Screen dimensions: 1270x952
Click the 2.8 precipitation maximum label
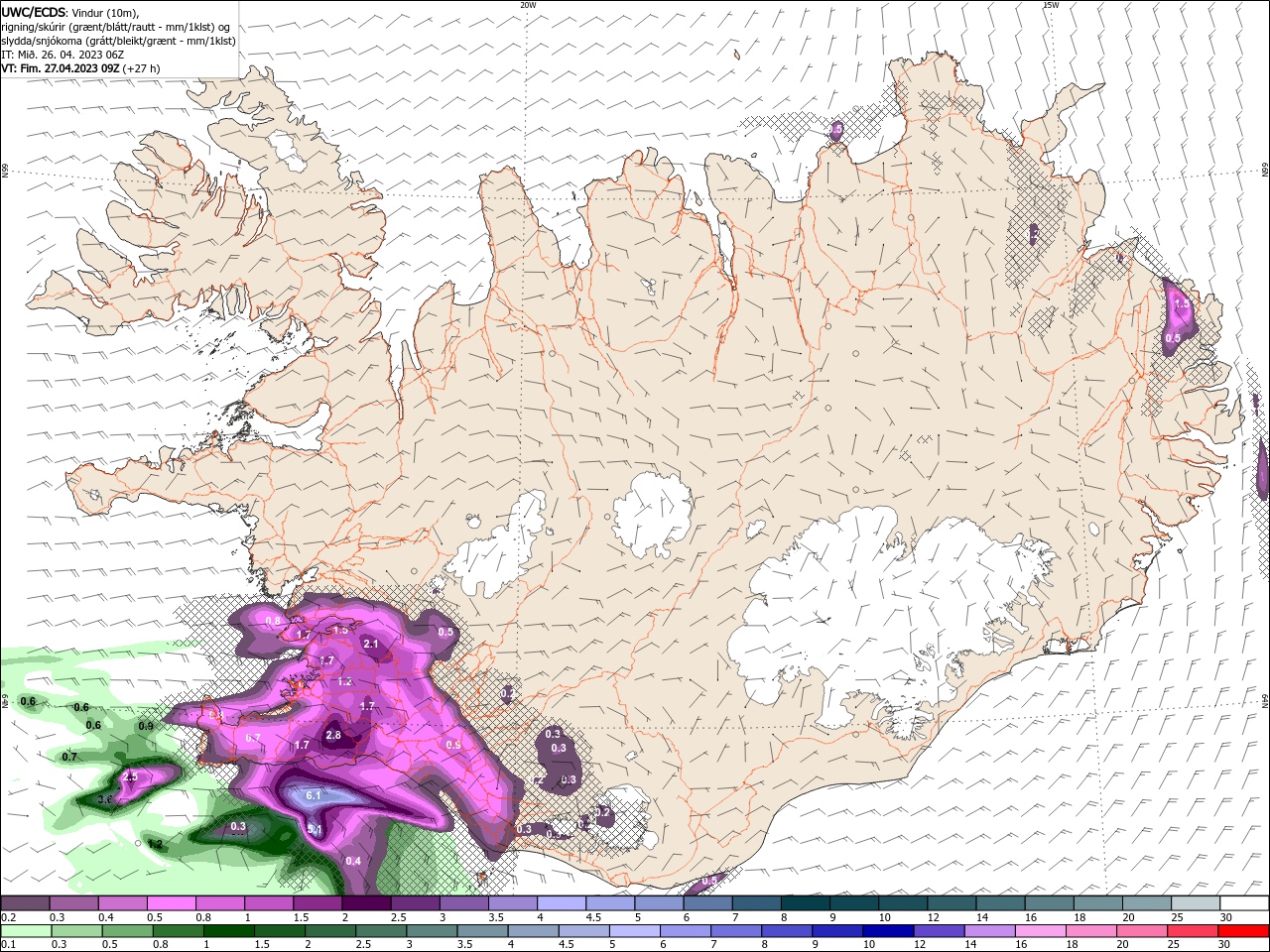point(333,735)
